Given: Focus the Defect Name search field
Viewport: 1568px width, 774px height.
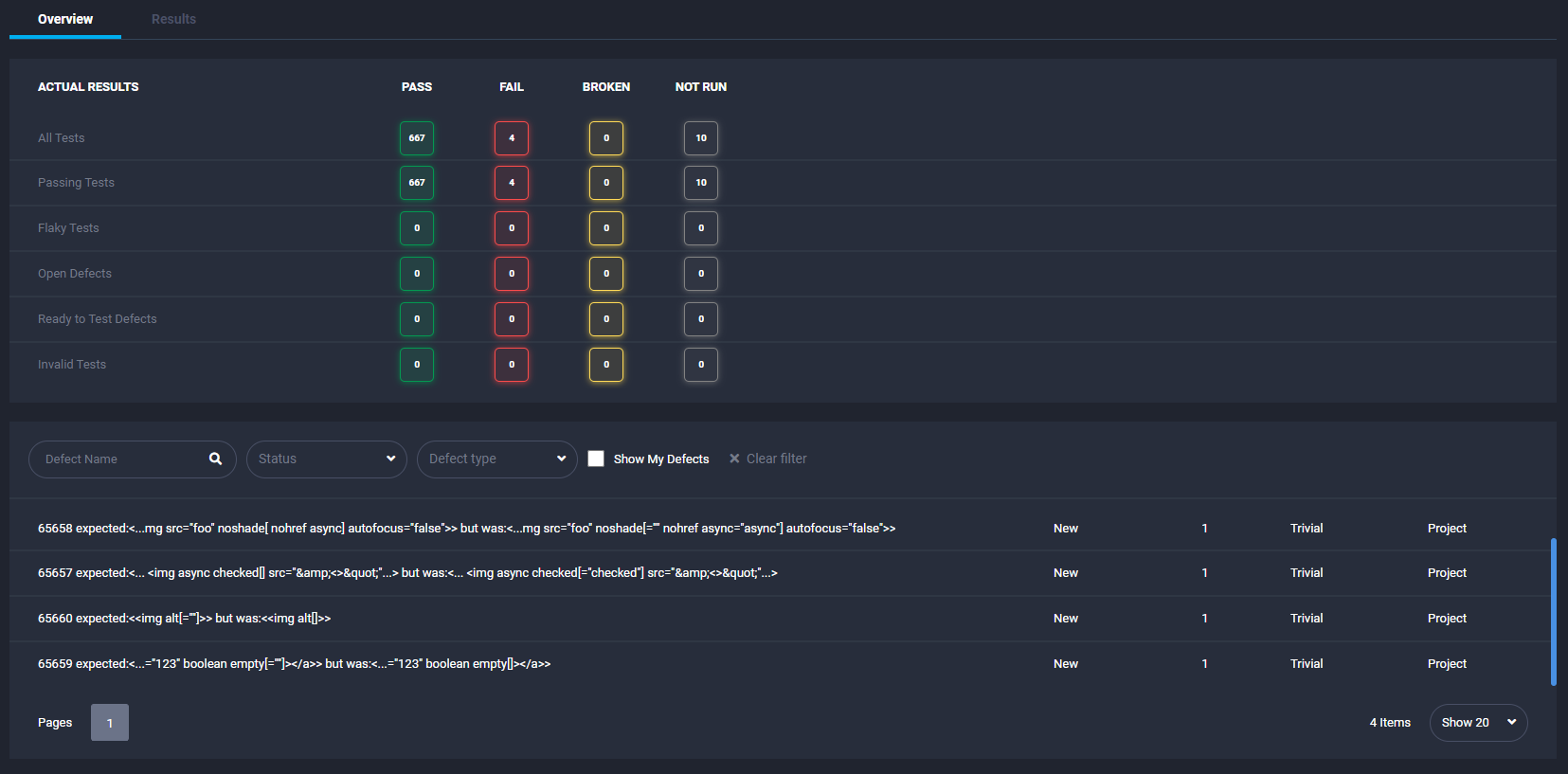Looking at the screenshot, I should [133, 459].
